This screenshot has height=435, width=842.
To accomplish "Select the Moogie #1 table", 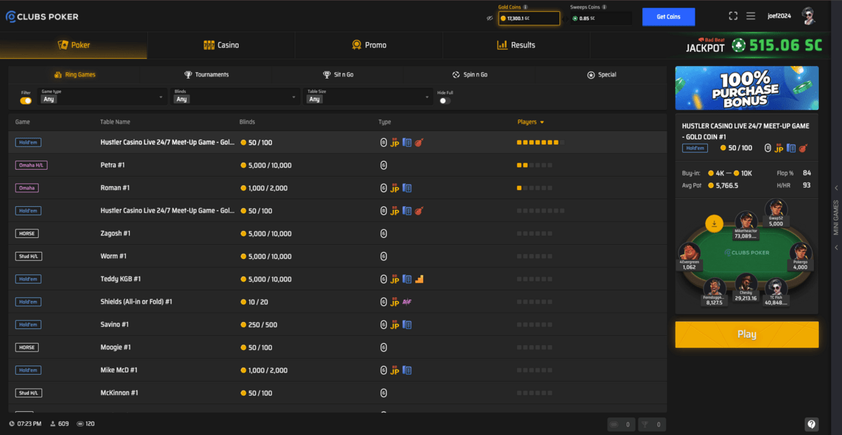I will tap(337, 347).
